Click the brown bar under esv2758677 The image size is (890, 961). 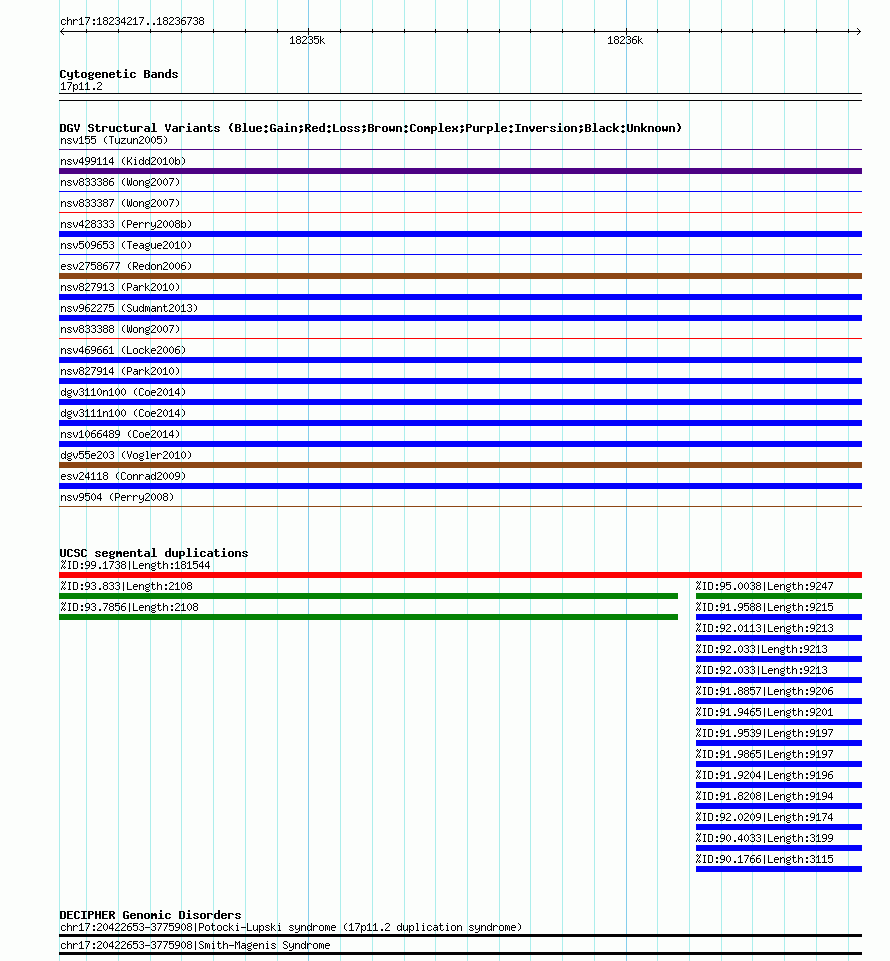pyautogui.click(x=460, y=276)
